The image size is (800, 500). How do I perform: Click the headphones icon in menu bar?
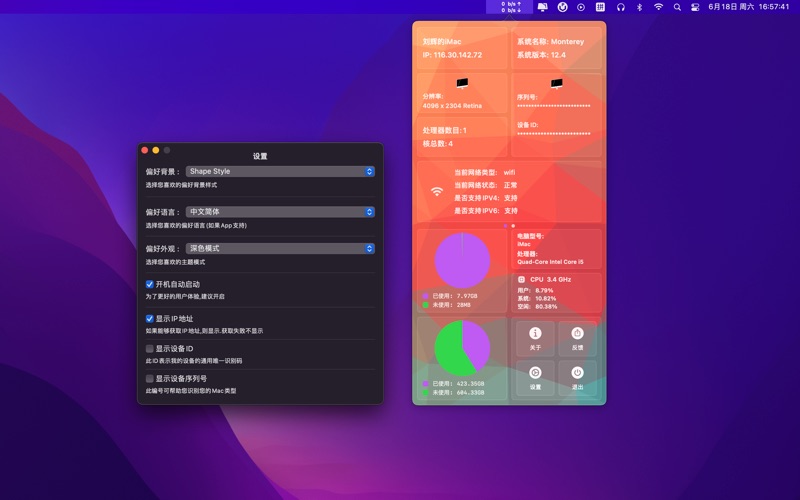pyautogui.click(x=620, y=7)
